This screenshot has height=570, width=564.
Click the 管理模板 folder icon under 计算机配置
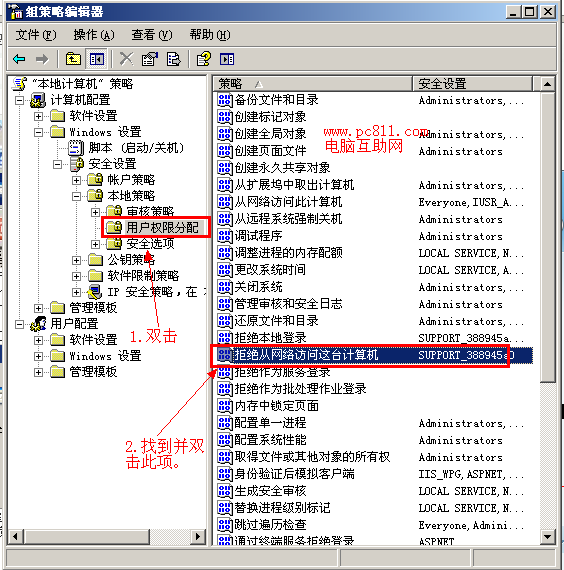coord(57,308)
